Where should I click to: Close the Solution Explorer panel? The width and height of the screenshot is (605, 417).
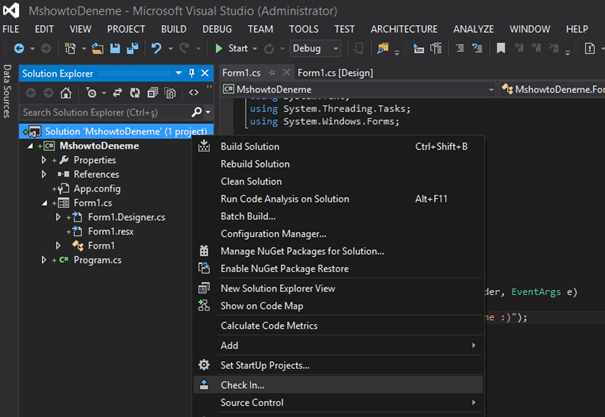(x=205, y=73)
